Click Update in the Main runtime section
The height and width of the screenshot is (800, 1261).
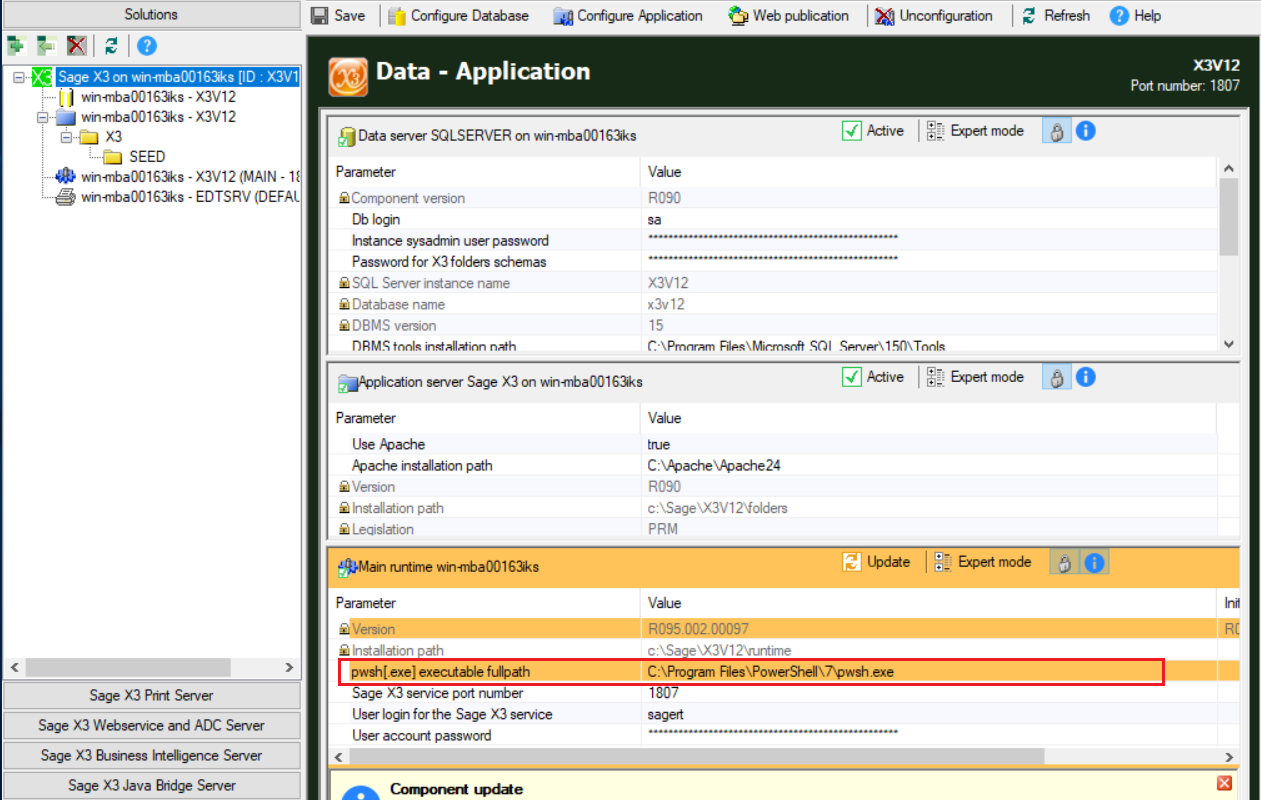click(878, 562)
